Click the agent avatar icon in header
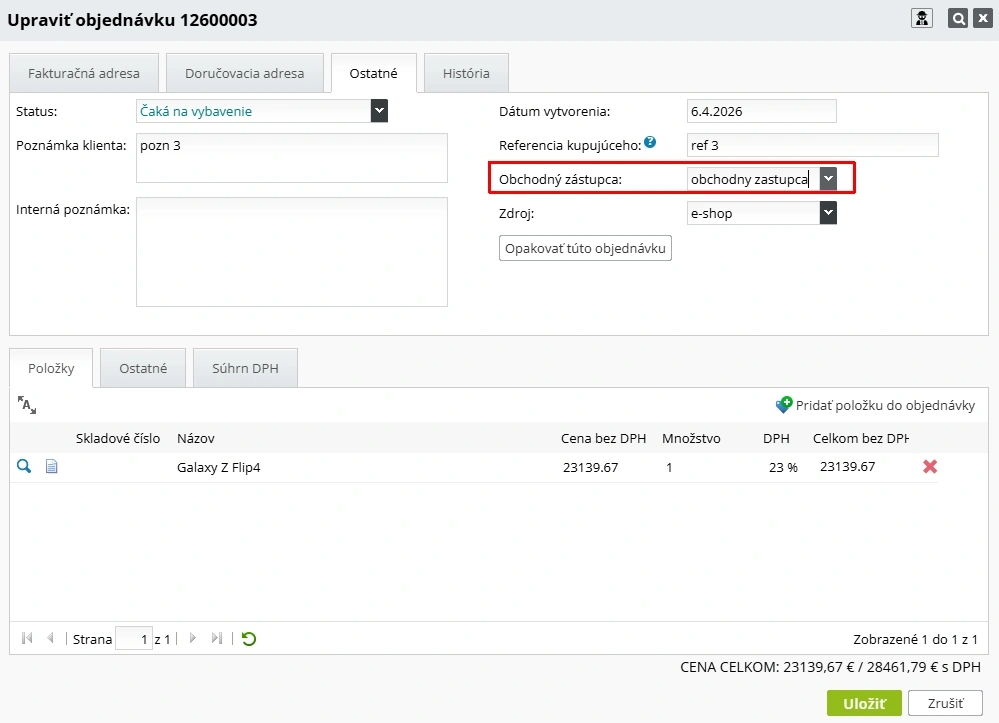999x723 pixels. [x=921, y=19]
